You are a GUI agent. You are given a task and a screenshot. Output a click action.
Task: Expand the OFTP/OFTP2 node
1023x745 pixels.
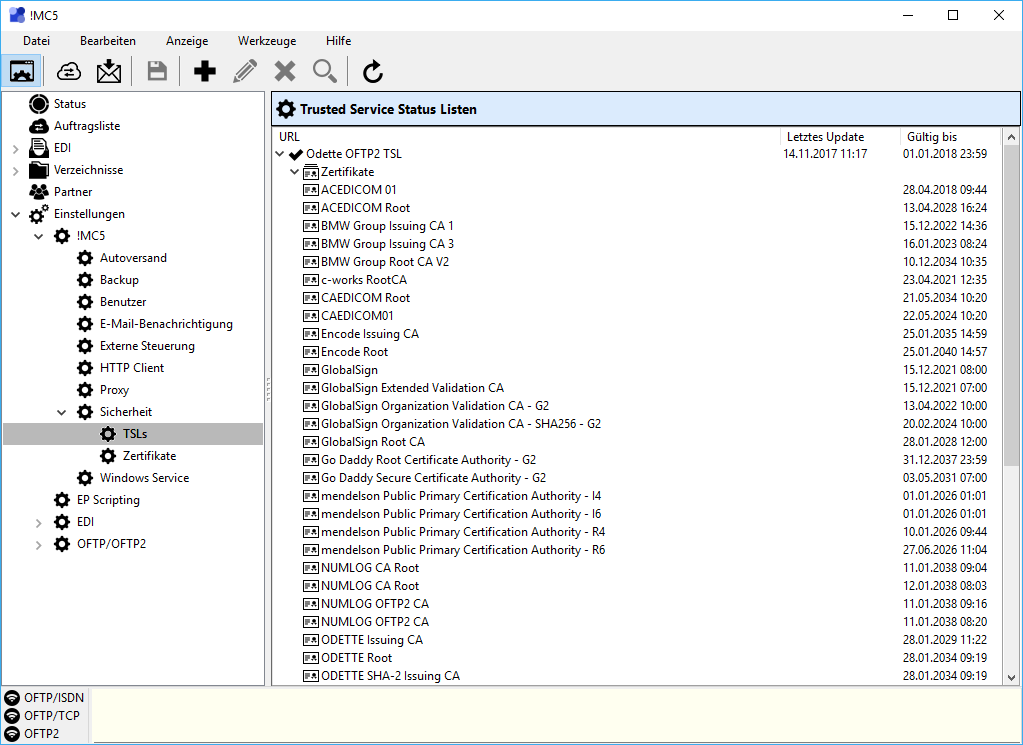(x=38, y=545)
